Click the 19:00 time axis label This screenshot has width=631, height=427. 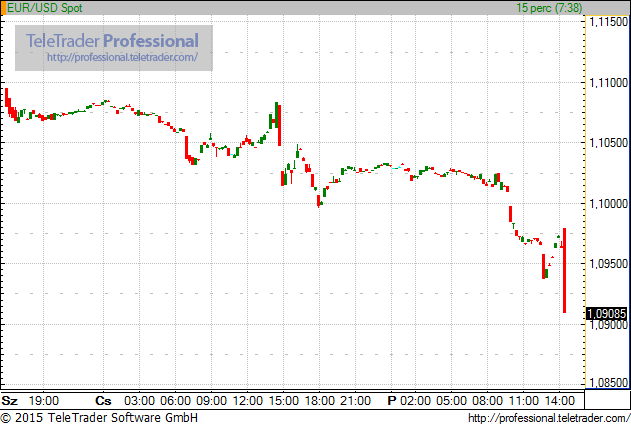pos(44,401)
